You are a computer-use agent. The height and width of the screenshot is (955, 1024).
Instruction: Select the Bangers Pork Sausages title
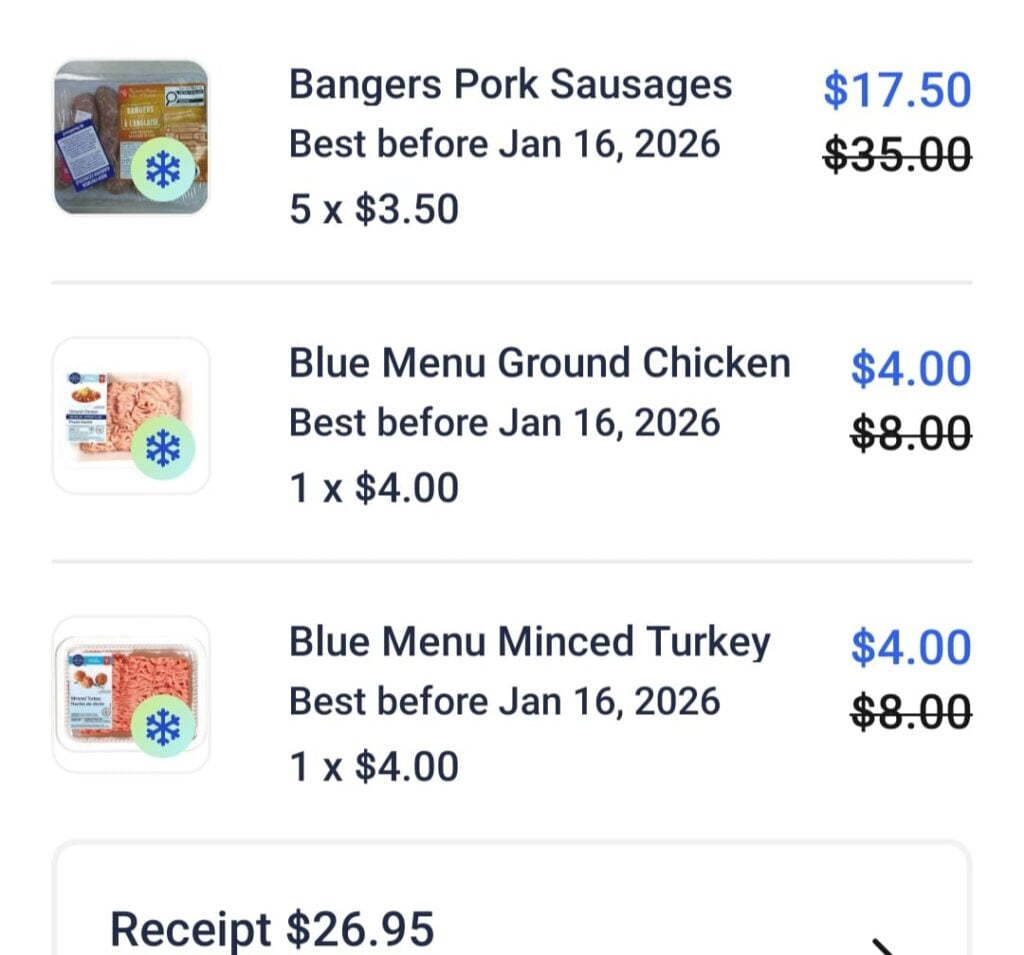pos(510,85)
